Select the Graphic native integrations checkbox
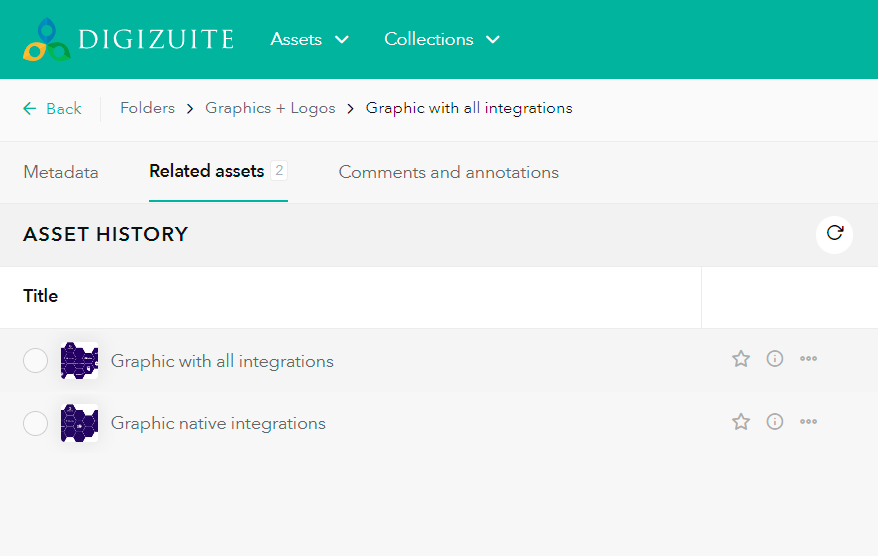Image resolution: width=878 pixels, height=556 pixels. click(x=35, y=424)
